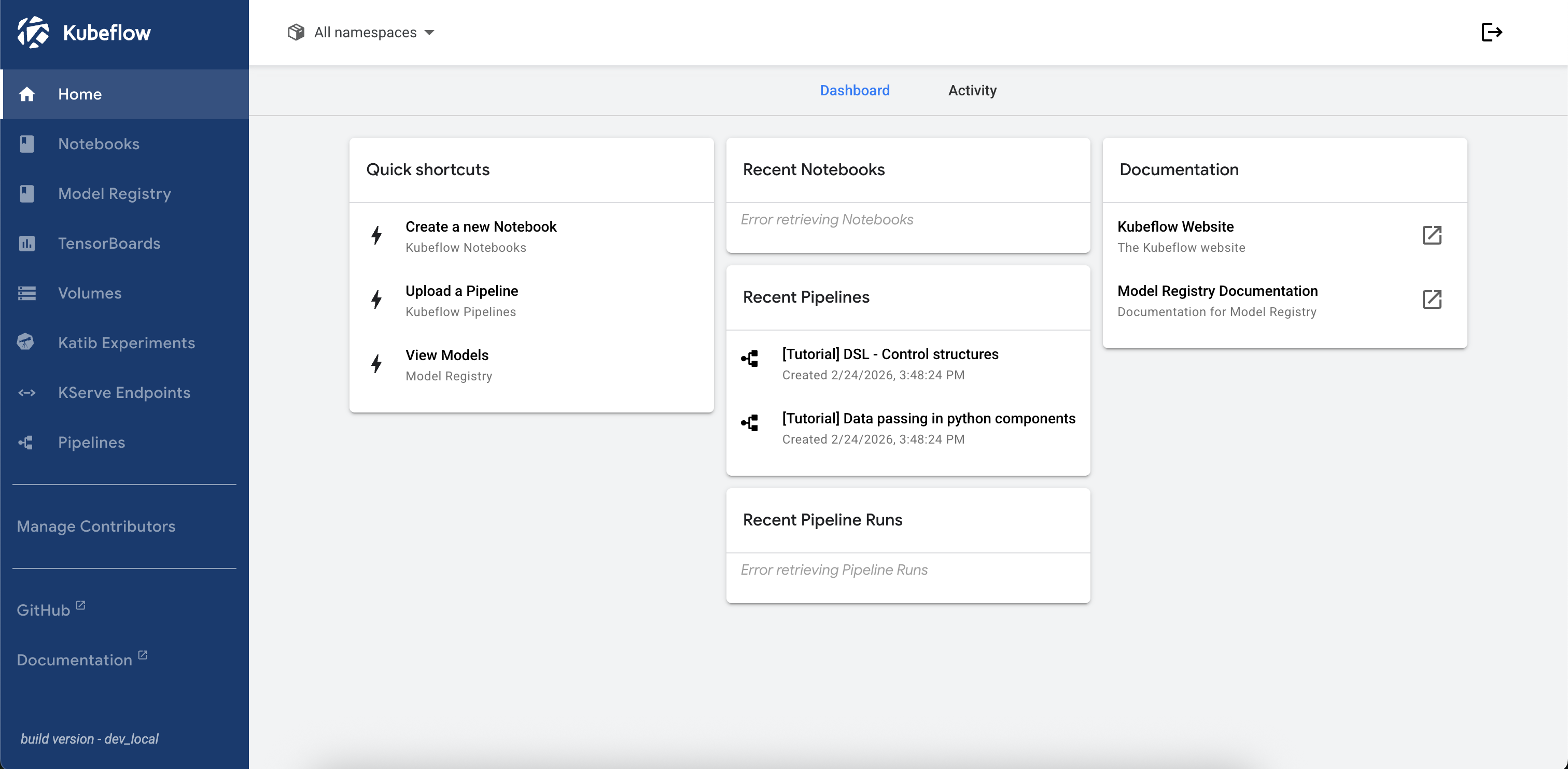Open Model Registry from sidebar

coord(124,194)
